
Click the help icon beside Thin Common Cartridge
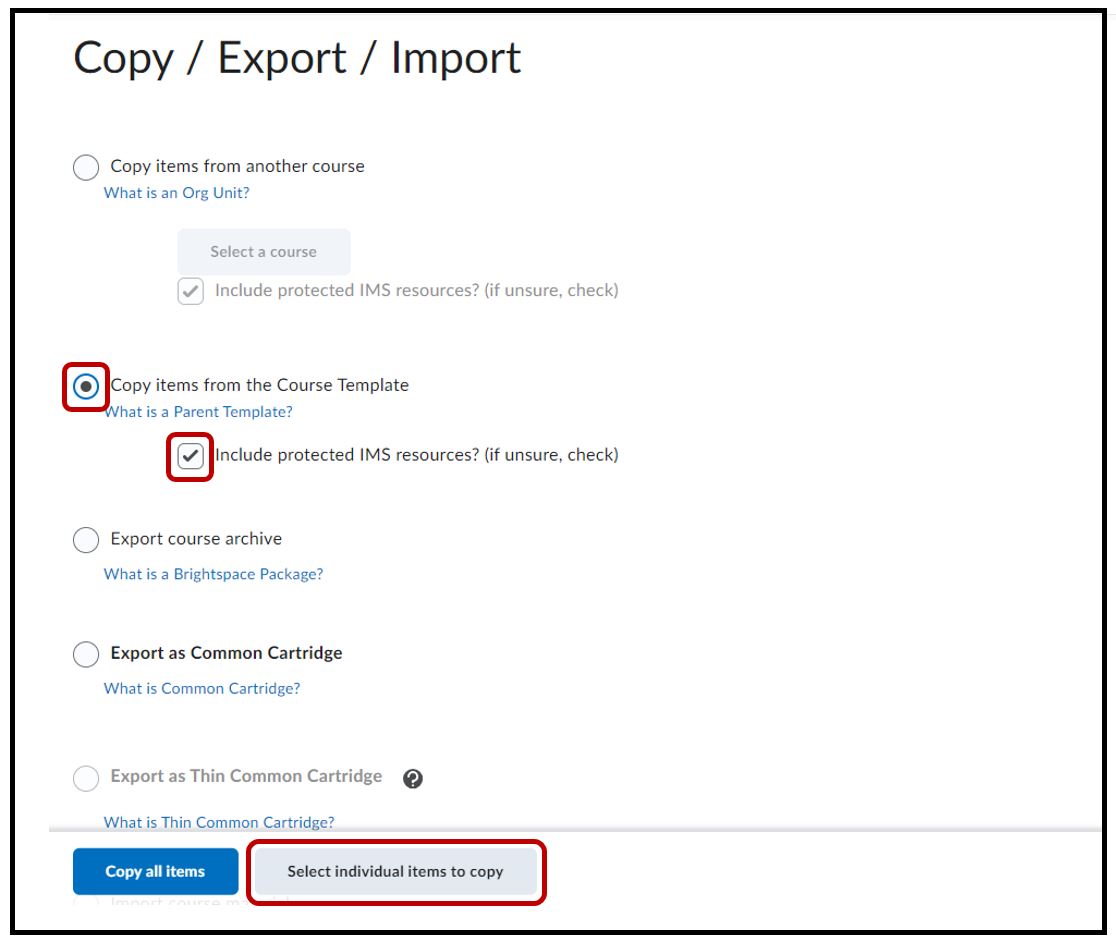coord(413,779)
